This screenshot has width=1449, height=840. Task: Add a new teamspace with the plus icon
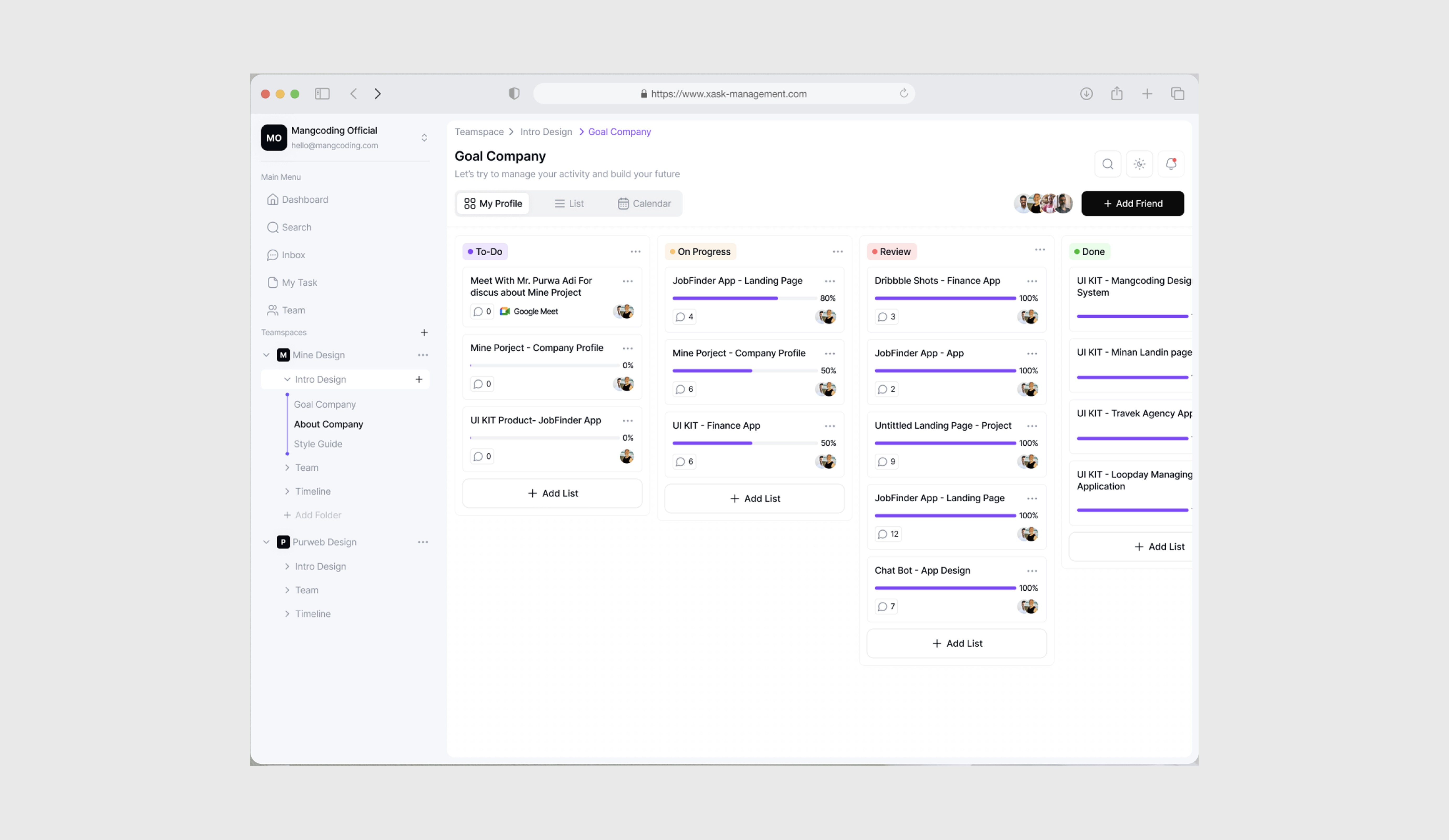click(x=424, y=333)
